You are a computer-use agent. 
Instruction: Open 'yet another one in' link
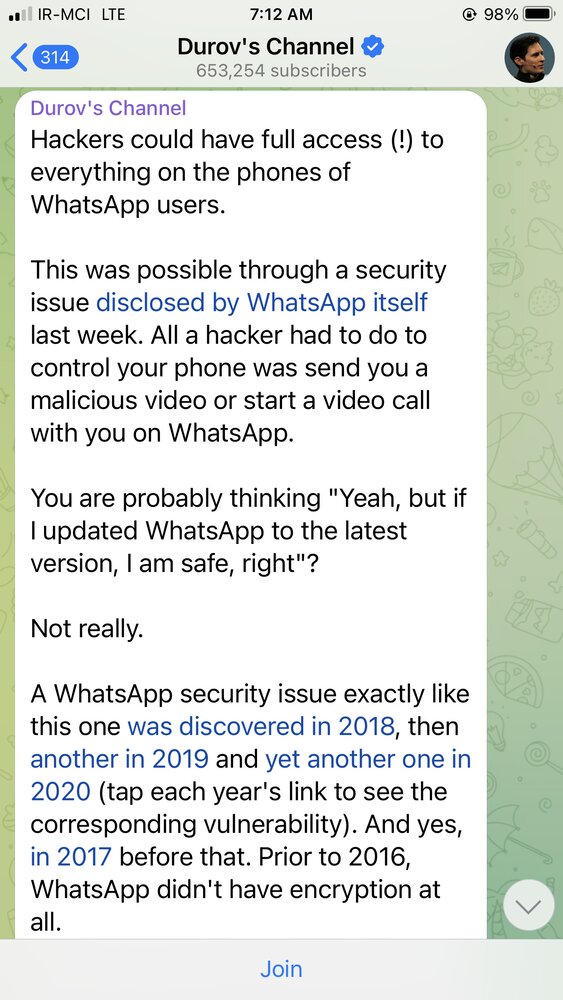point(368,759)
